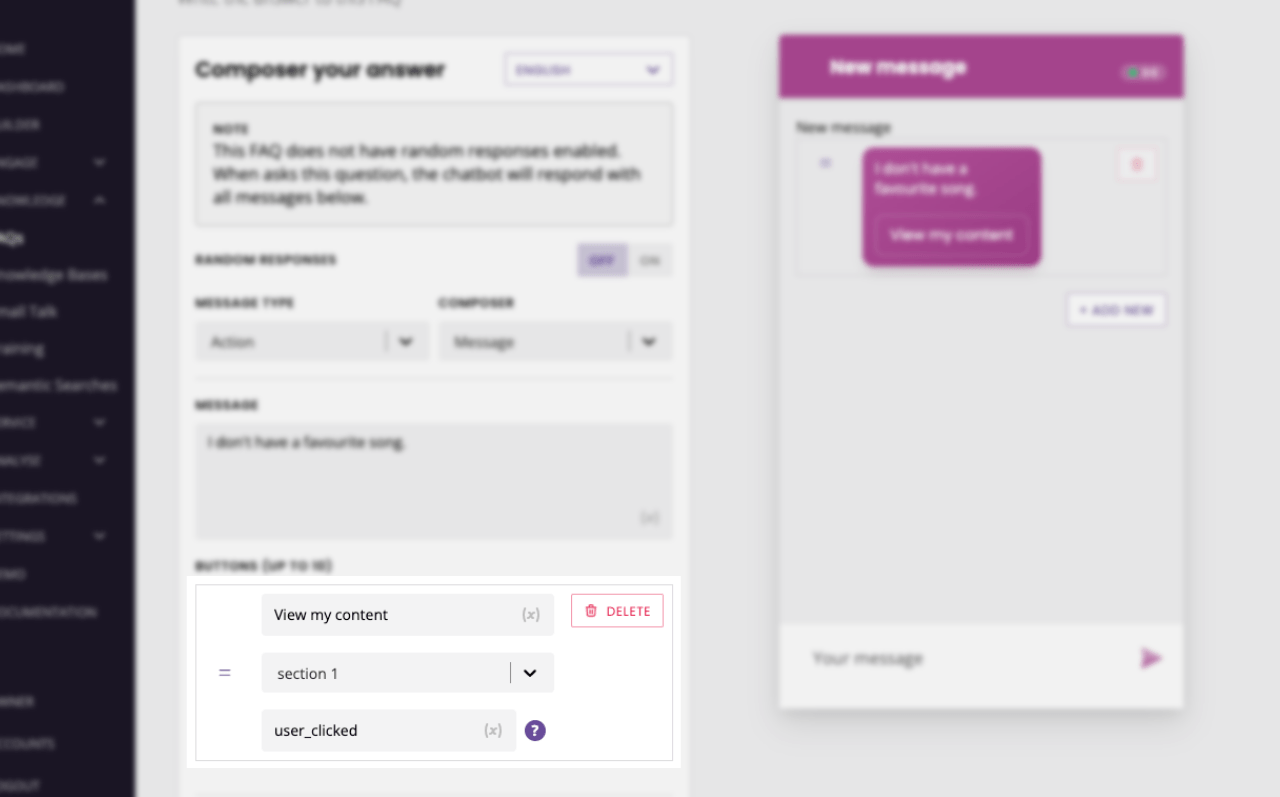
Task: Click delete icon on preview message card
Action: (x=1136, y=165)
